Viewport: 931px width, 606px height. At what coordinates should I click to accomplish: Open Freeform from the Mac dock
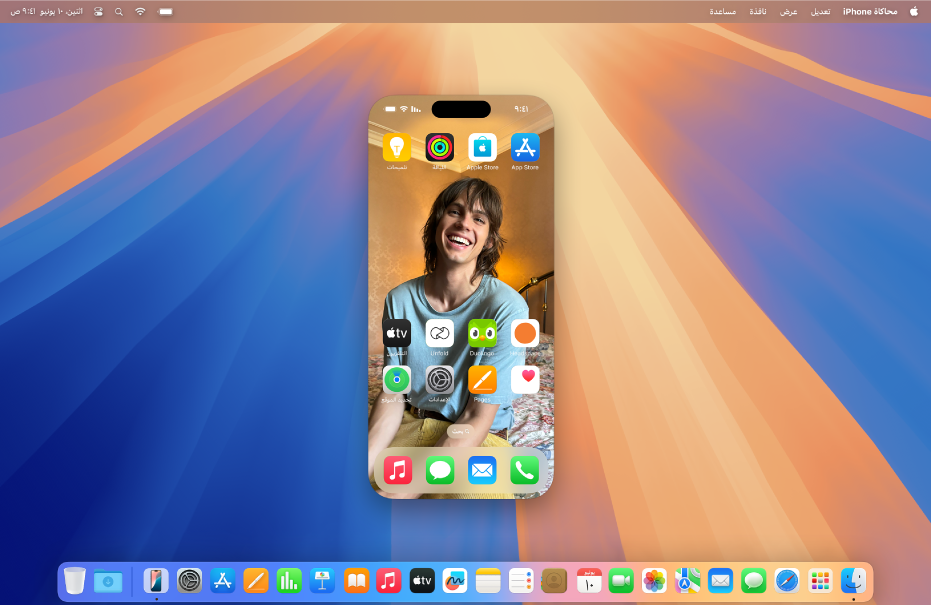click(x=455, y=581)
